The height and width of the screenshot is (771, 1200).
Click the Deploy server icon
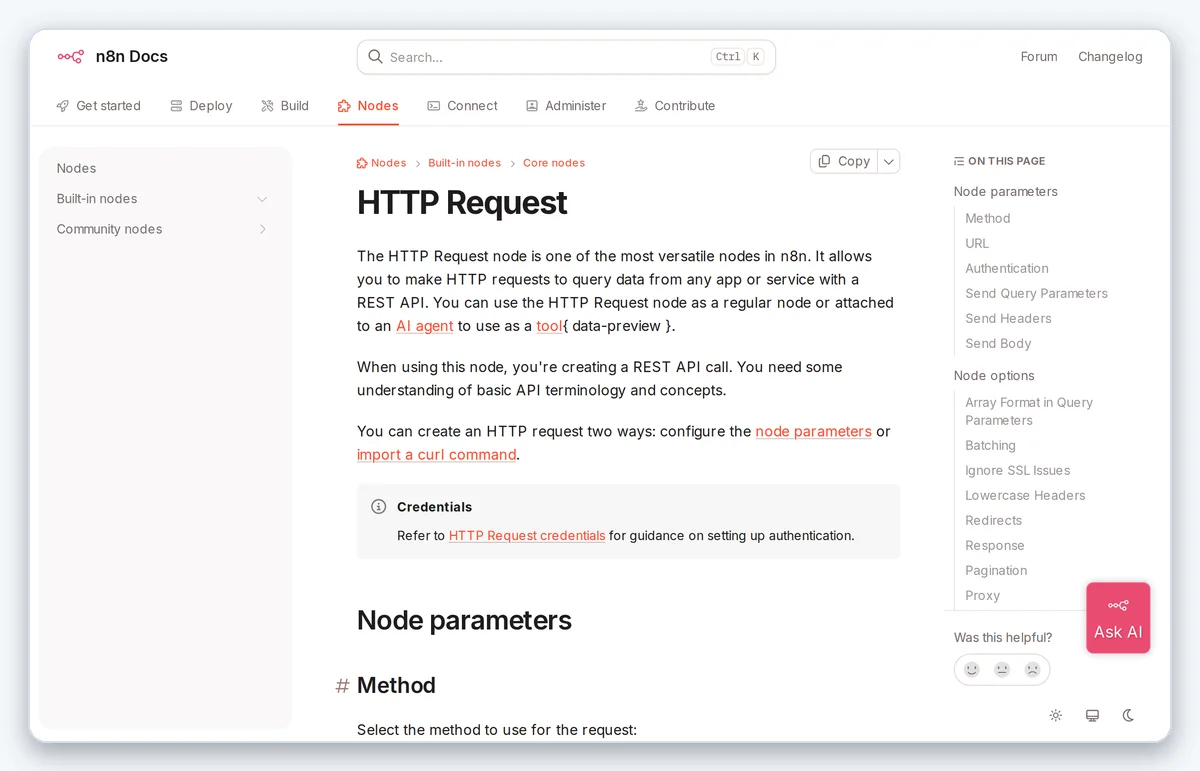[x=176, y=106]
